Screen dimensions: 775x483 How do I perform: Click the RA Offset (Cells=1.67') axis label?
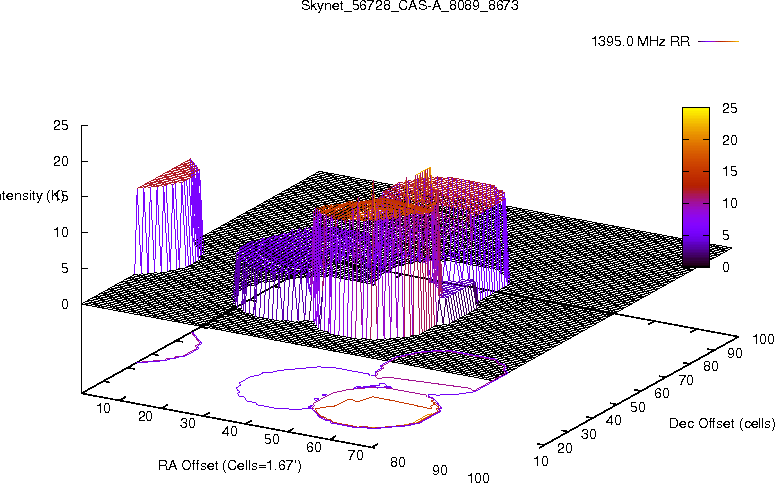(230, 465)
